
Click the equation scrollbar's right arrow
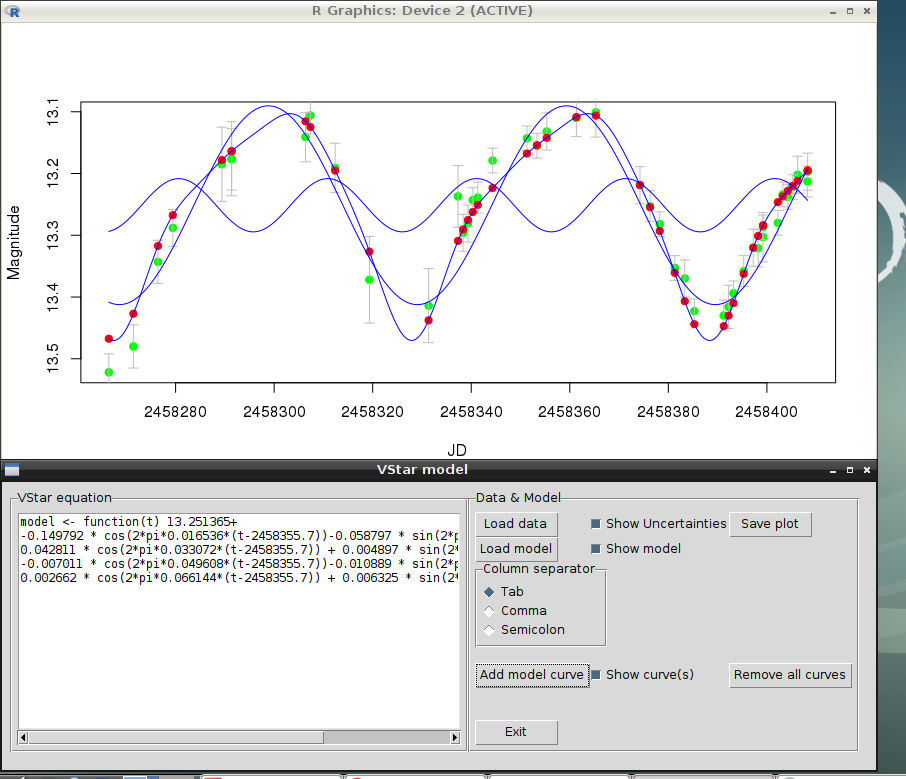(x=455, y=738)
